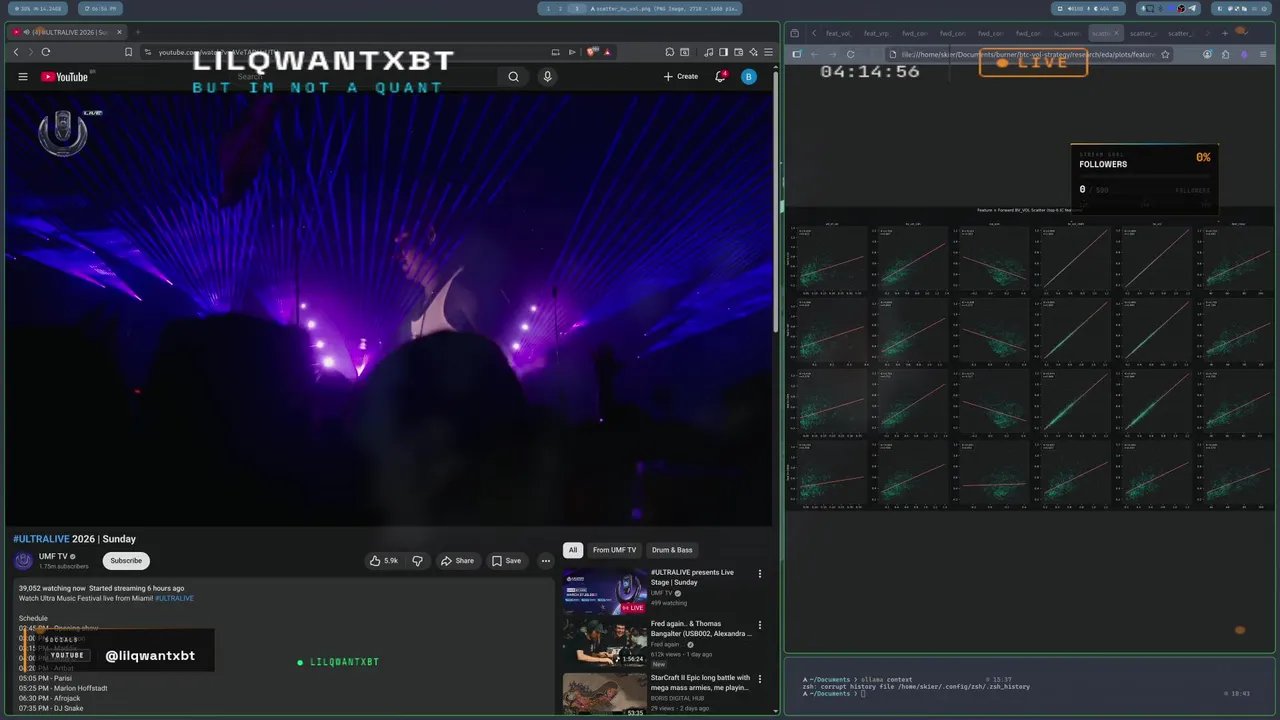This screenshot has width=1280, height=720.
Task: Open options for Fred again.. video
Action: pos(759,625)
